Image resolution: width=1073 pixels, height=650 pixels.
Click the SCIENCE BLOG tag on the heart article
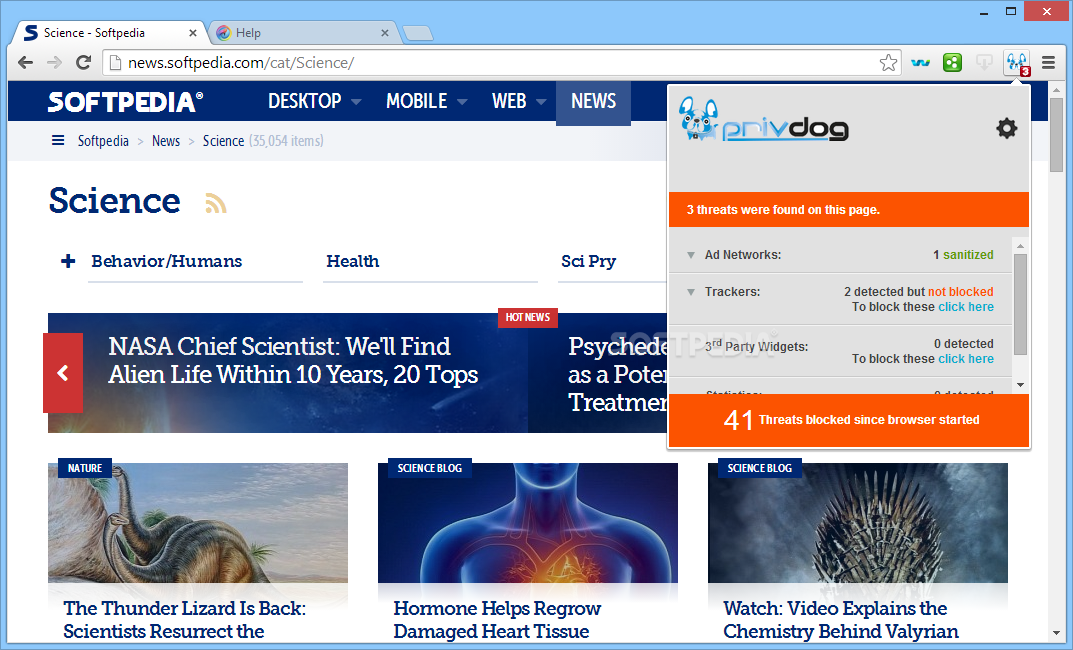[x=430, y=469]
